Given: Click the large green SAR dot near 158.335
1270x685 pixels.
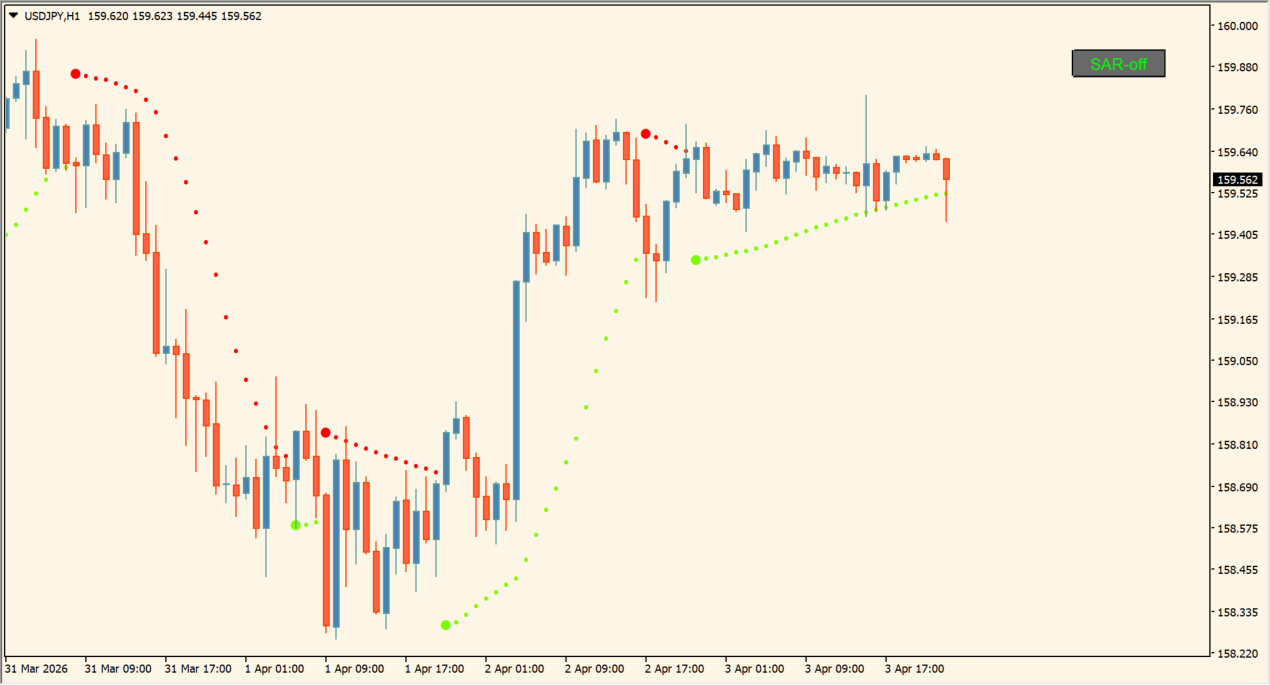Looking at the screenshot, I should (x=445, y=625).
